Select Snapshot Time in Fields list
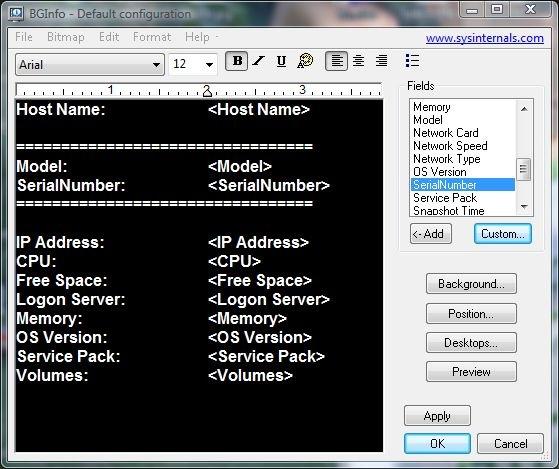Image resolution: width=559 pixels, height=469 pixels. (x=463, y=210)
